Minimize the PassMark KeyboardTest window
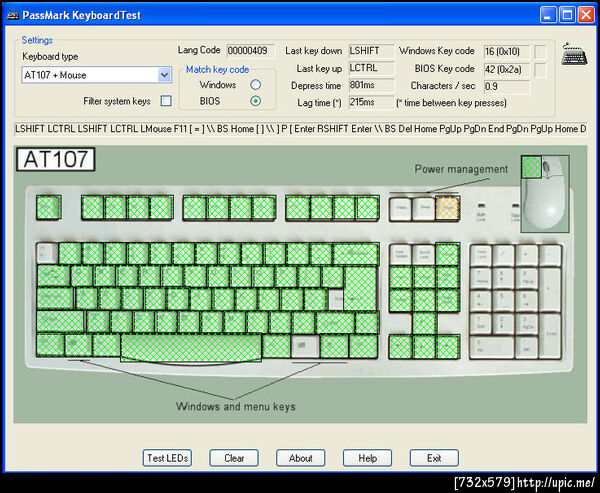600x493 pixels. click(x=548, y=15)
